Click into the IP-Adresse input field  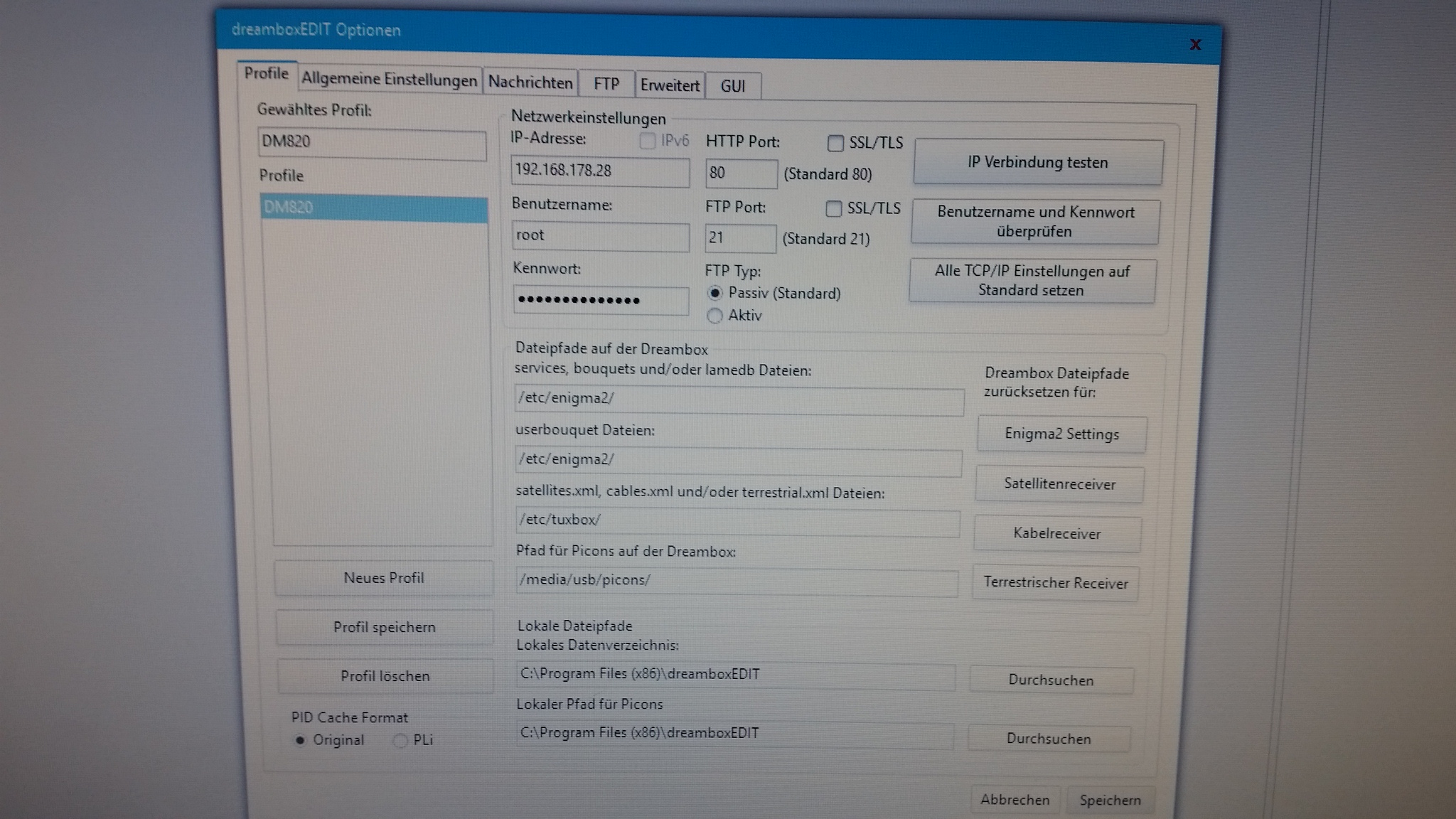[x=599, y=171]
